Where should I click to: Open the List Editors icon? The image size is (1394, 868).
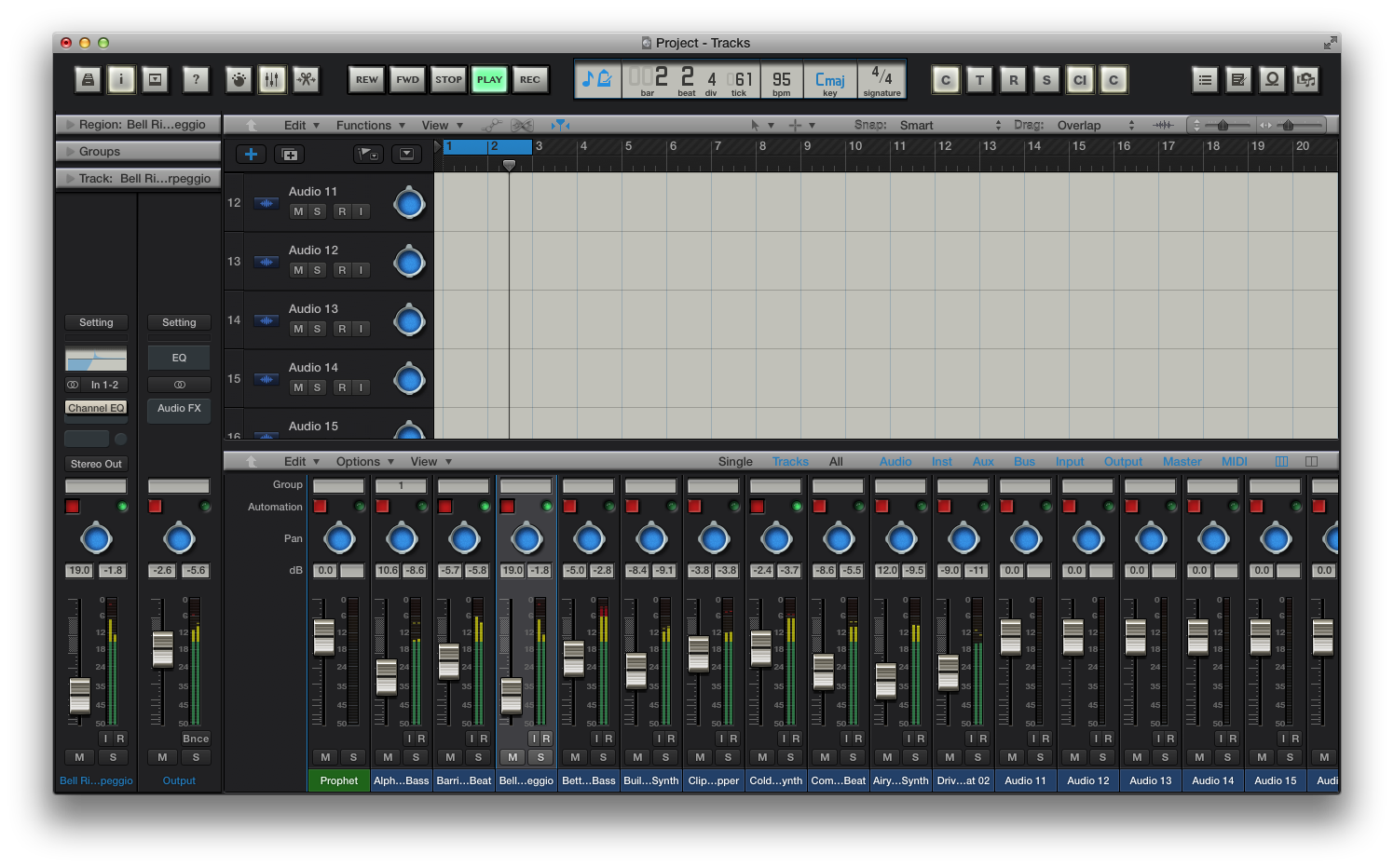[x=1205, y=80]
